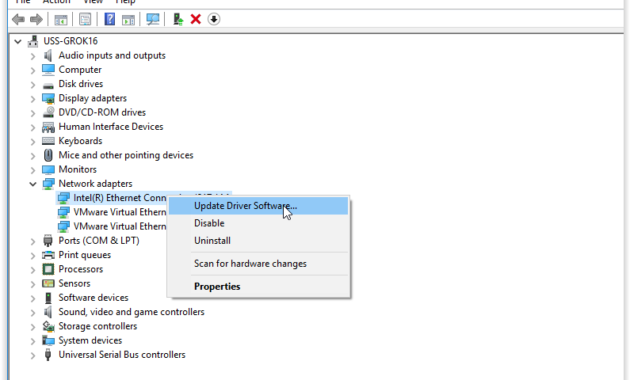This screenshot has width=630, height=380.
Task: Expand the Audio inputs and outputs node
Action: click(x=33, y=56)
